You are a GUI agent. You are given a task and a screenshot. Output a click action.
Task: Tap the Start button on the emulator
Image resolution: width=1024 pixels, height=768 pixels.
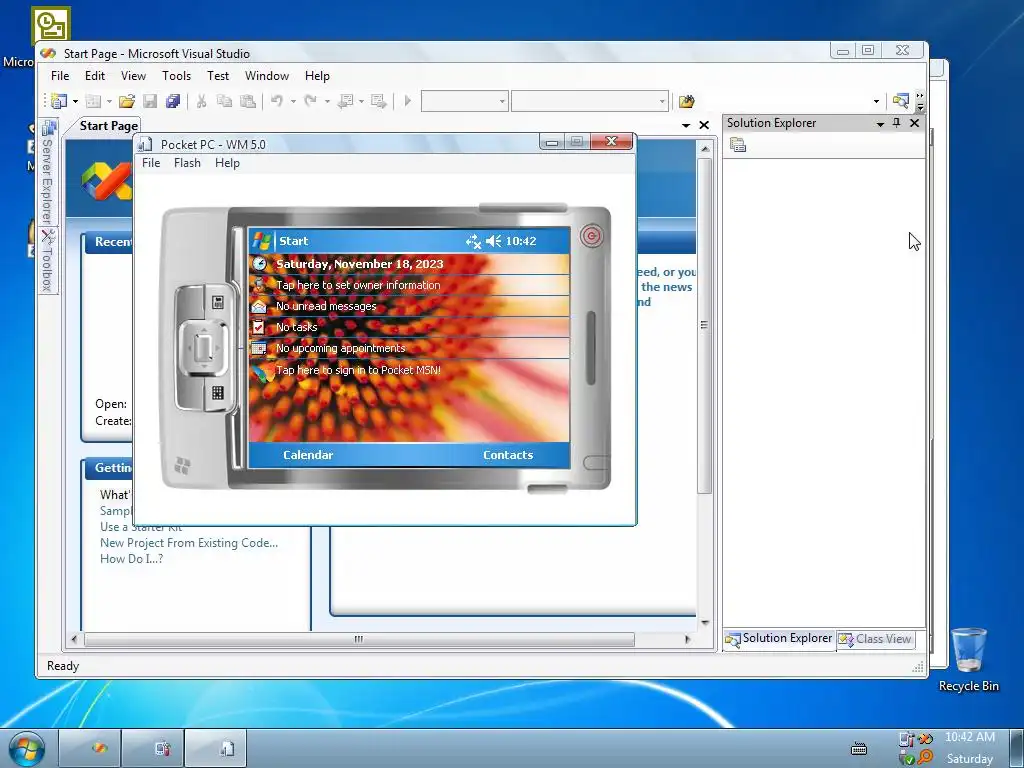pos(281,241)
